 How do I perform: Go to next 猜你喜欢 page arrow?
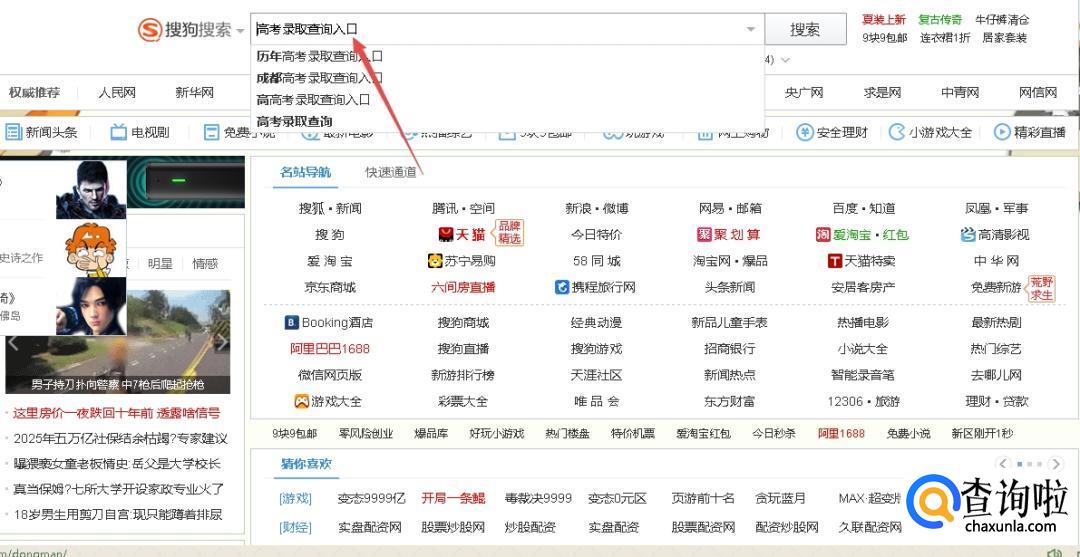[1055, 463]
